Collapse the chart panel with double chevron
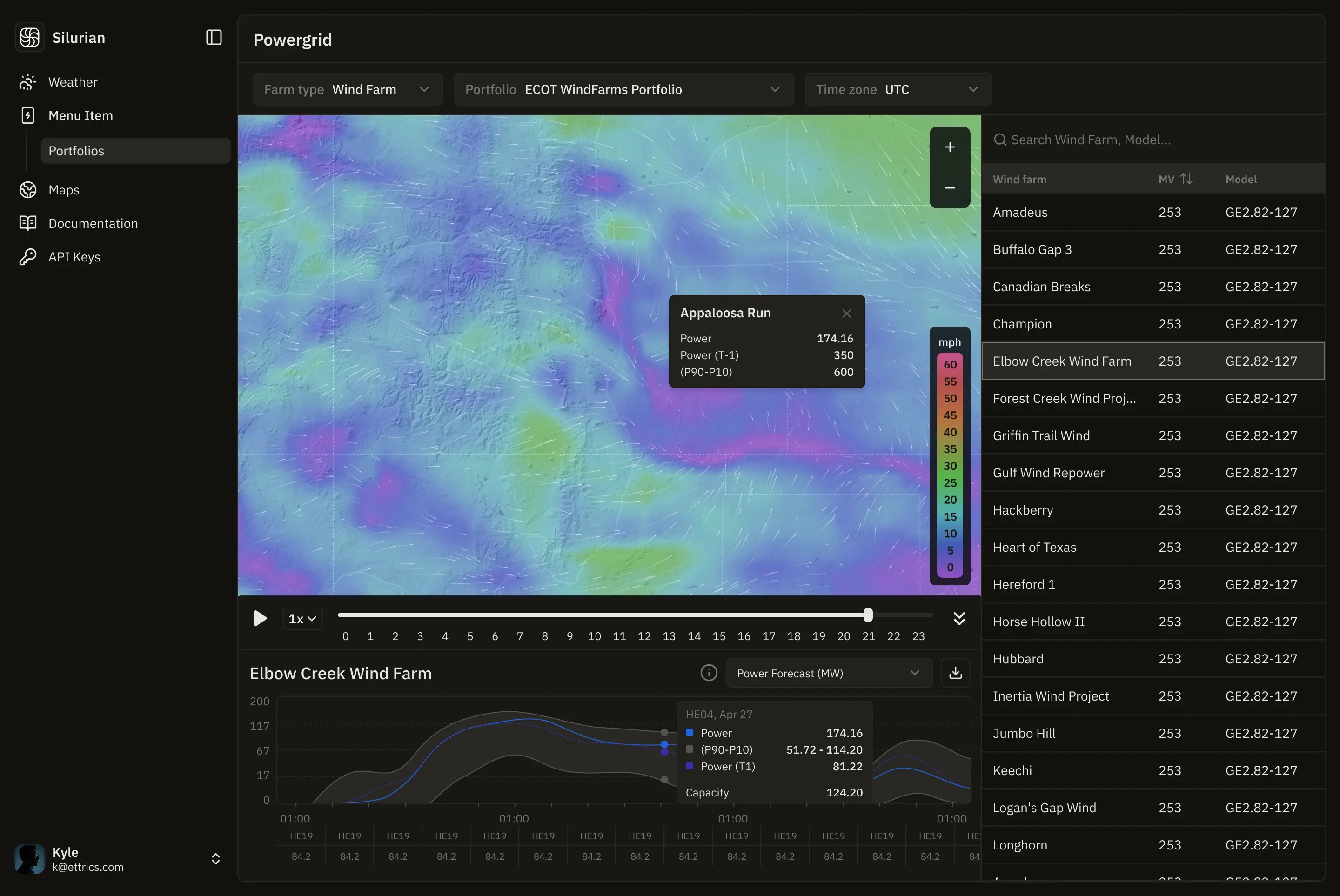This screenshot has width=1340, height=896. click(959, 619)
